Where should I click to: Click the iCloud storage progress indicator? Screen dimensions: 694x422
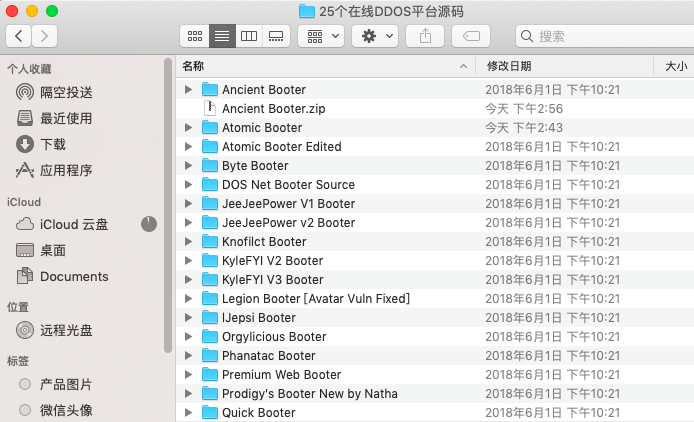149,224
